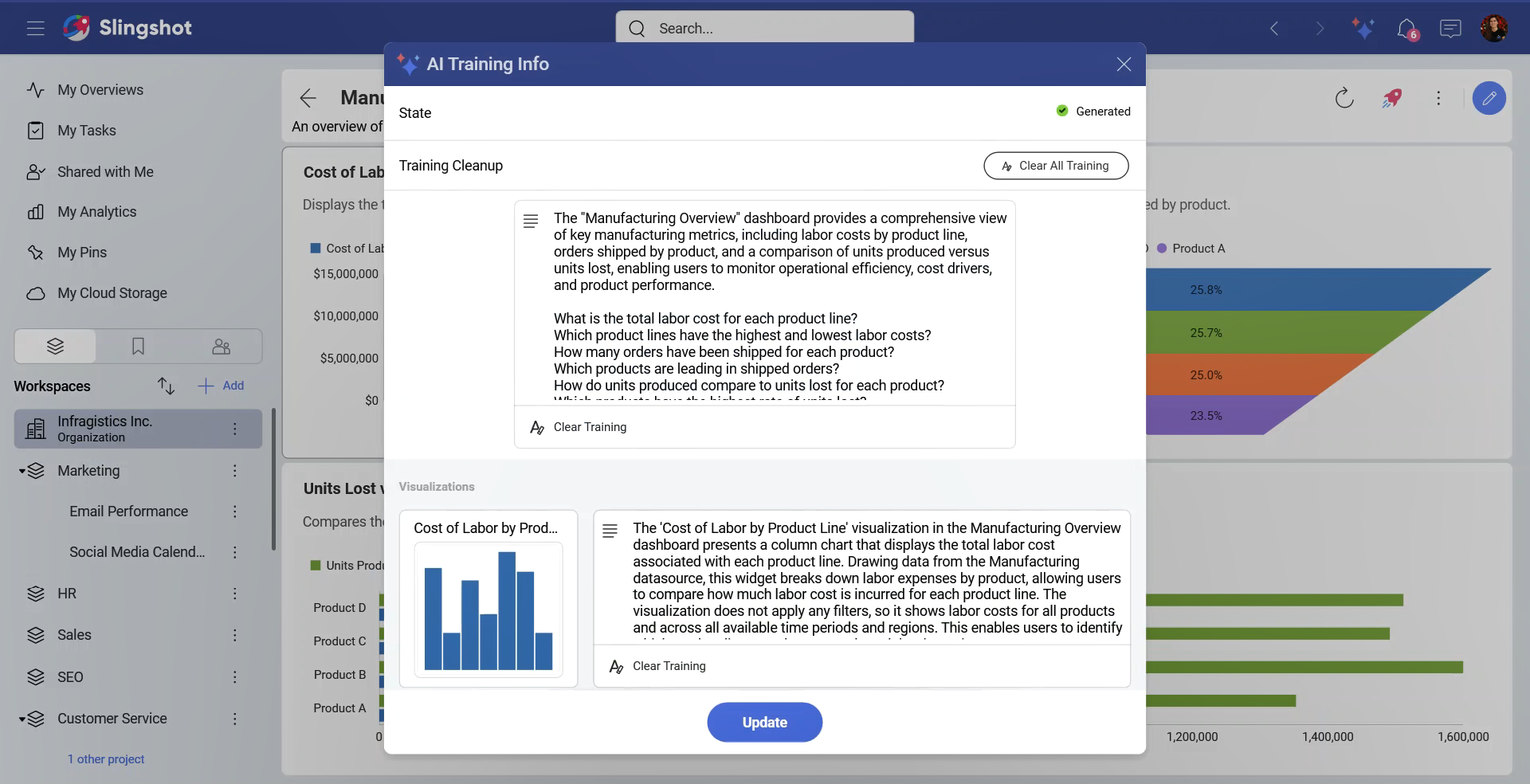
Task: Select the bookmarks tab
Action: (138, 347)
